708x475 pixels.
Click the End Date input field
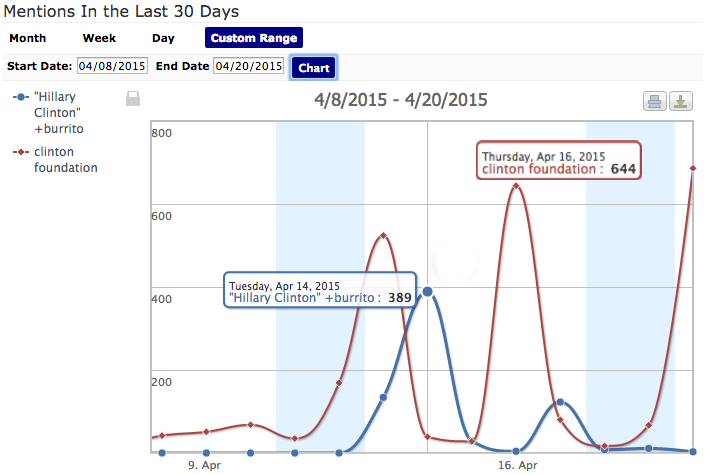click(x=248, y=66)
